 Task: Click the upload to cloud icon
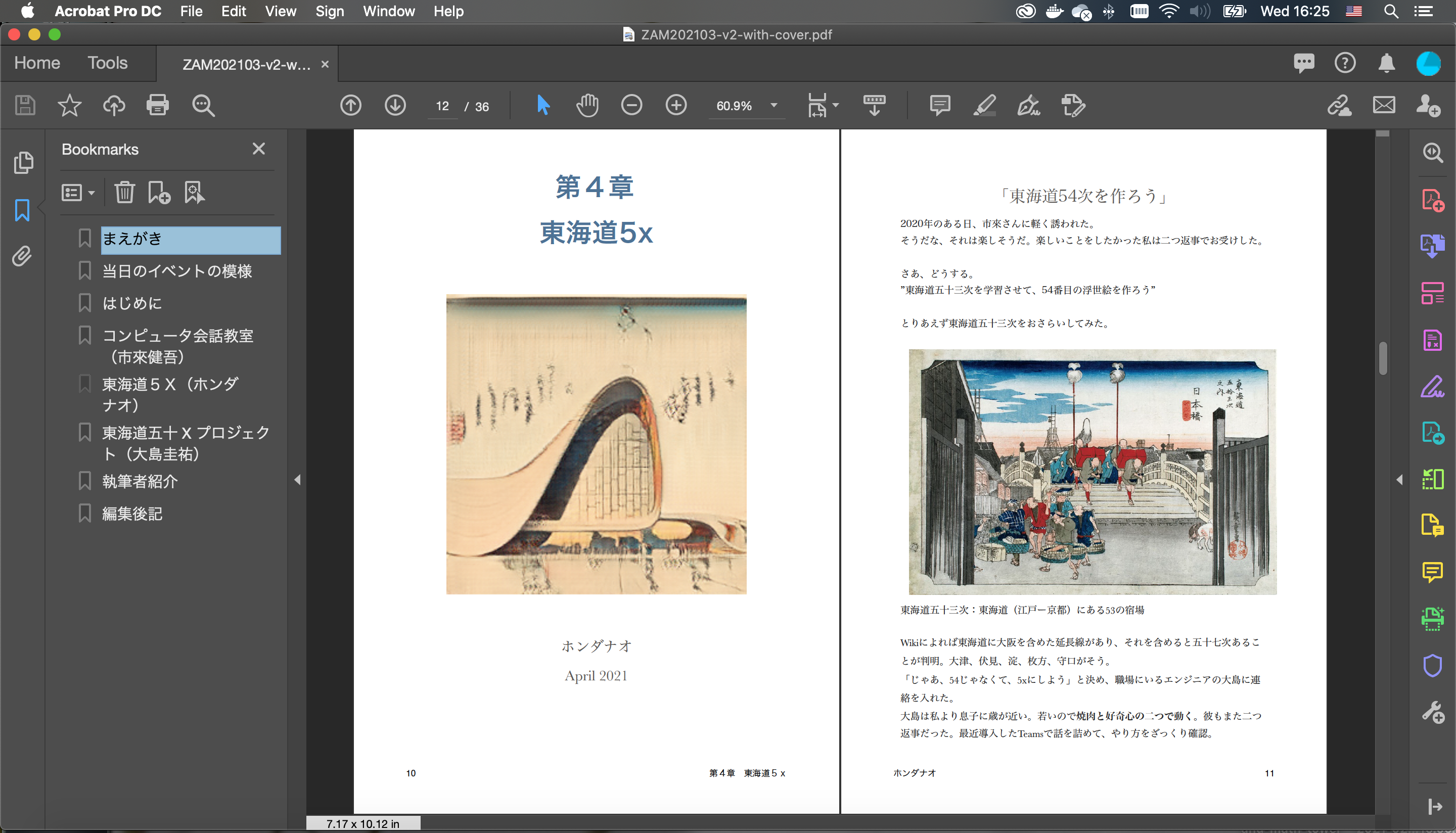click(x=114, y=106)
